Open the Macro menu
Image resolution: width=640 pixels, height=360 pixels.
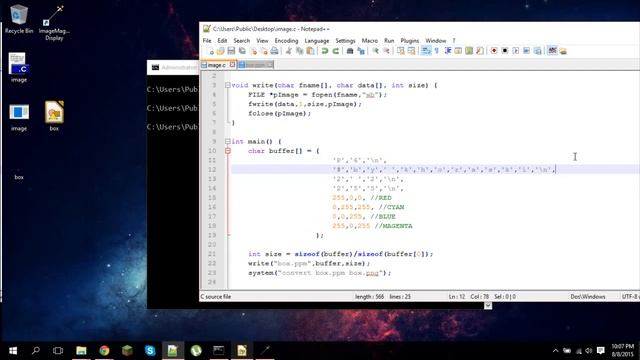point(370,41)
